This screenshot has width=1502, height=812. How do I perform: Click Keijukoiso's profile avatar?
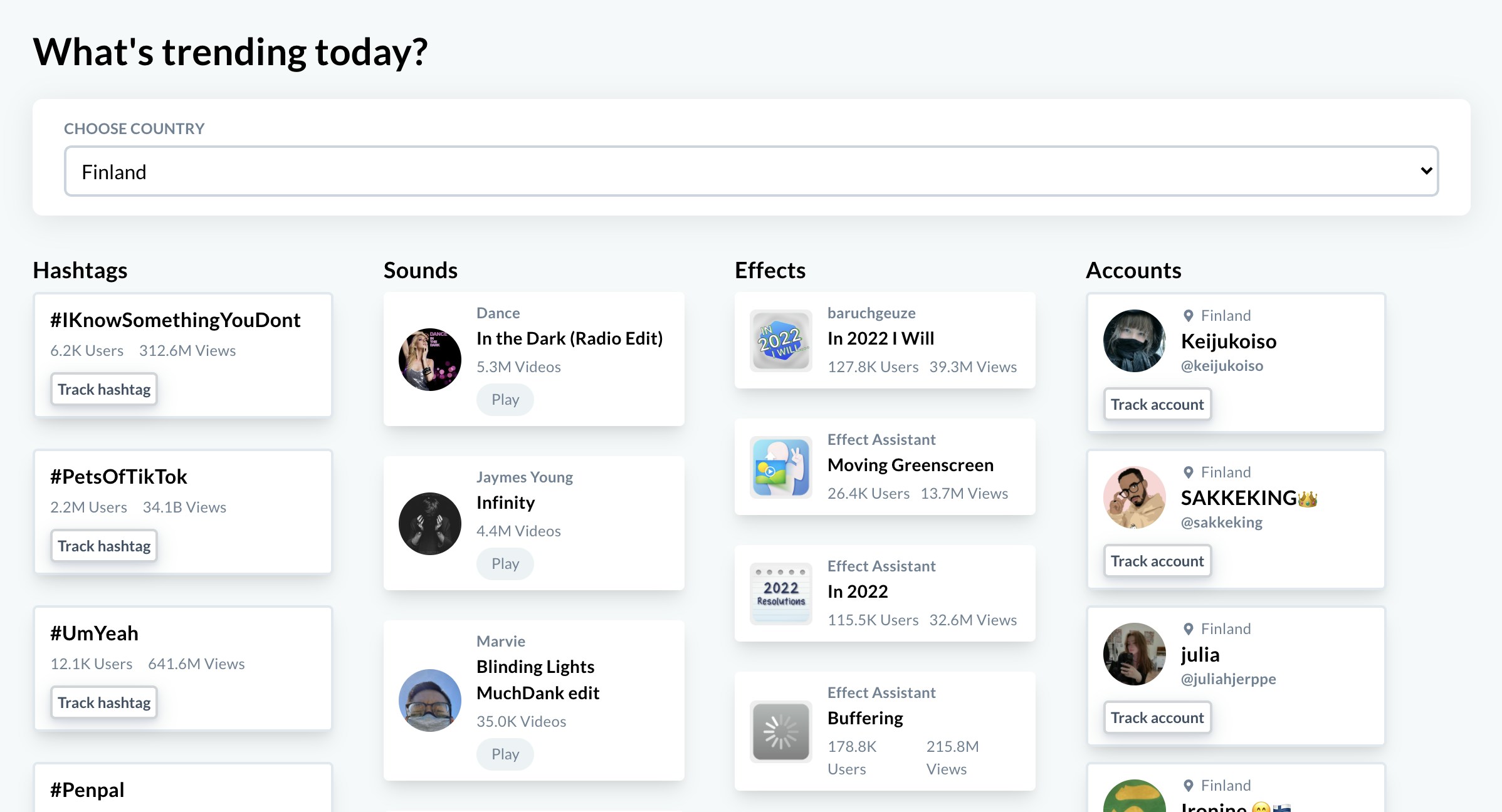point(1135,341)
